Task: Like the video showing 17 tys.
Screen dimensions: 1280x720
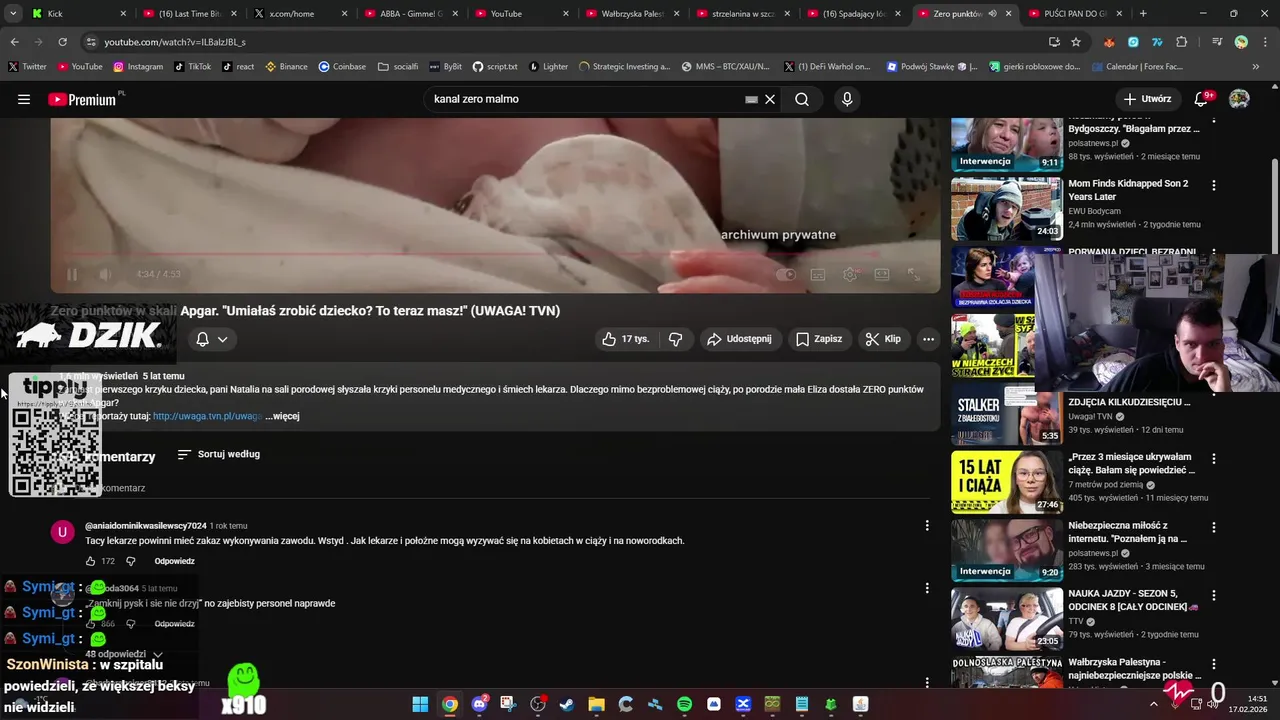Action: (625, 339)
